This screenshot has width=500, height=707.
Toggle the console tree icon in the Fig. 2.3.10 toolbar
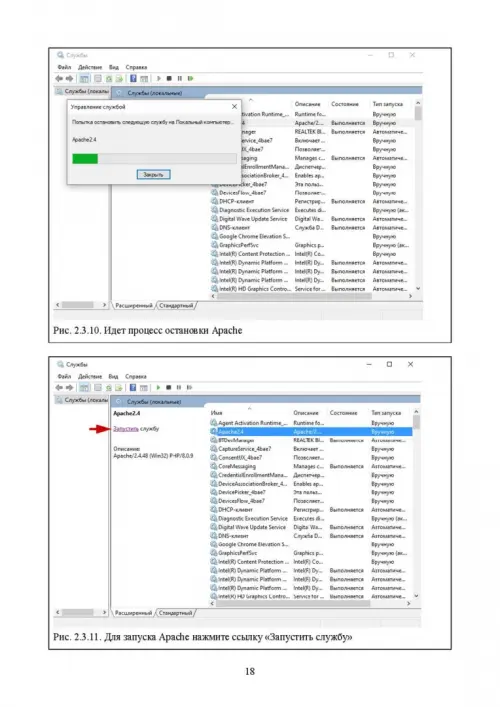coord(84,78)
